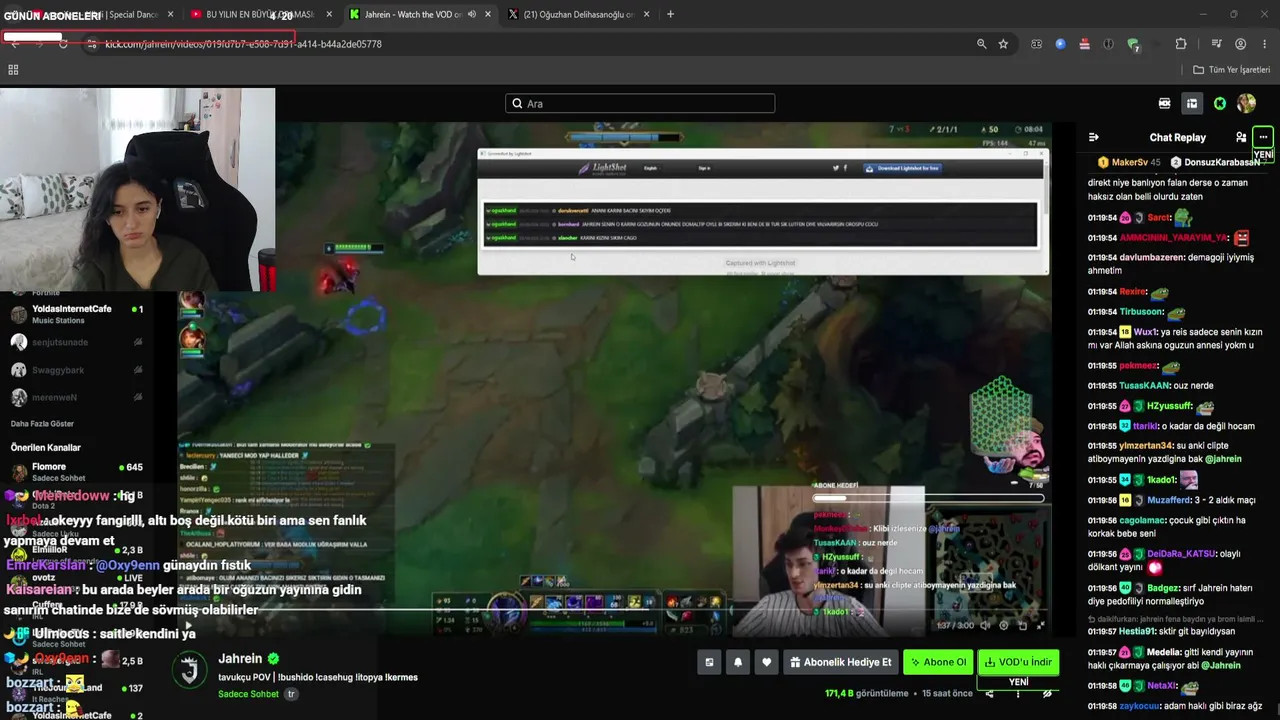Open Flomore recommended channel
Viewport: 1280px width, 720px height.
pyautogui.click(x=78, y=472)
